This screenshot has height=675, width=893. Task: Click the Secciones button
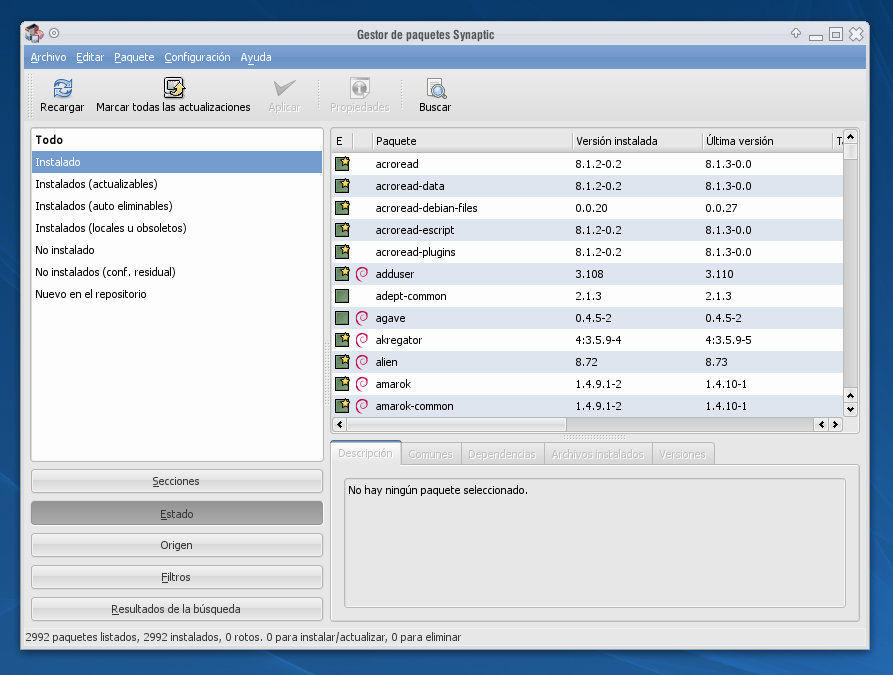[177, 481]
